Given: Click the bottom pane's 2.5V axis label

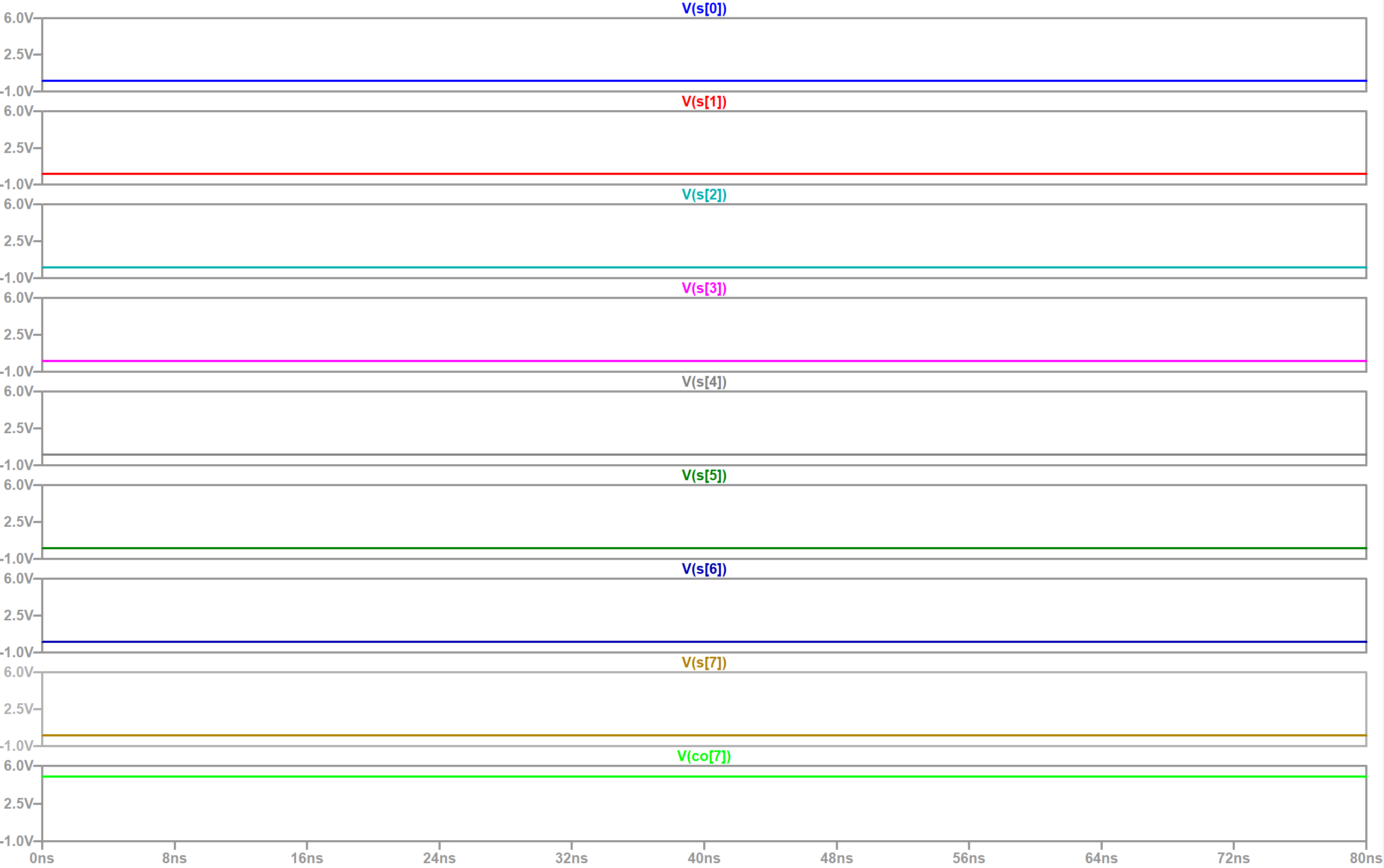Looking at the screenshot, I should tap(18, 803).
